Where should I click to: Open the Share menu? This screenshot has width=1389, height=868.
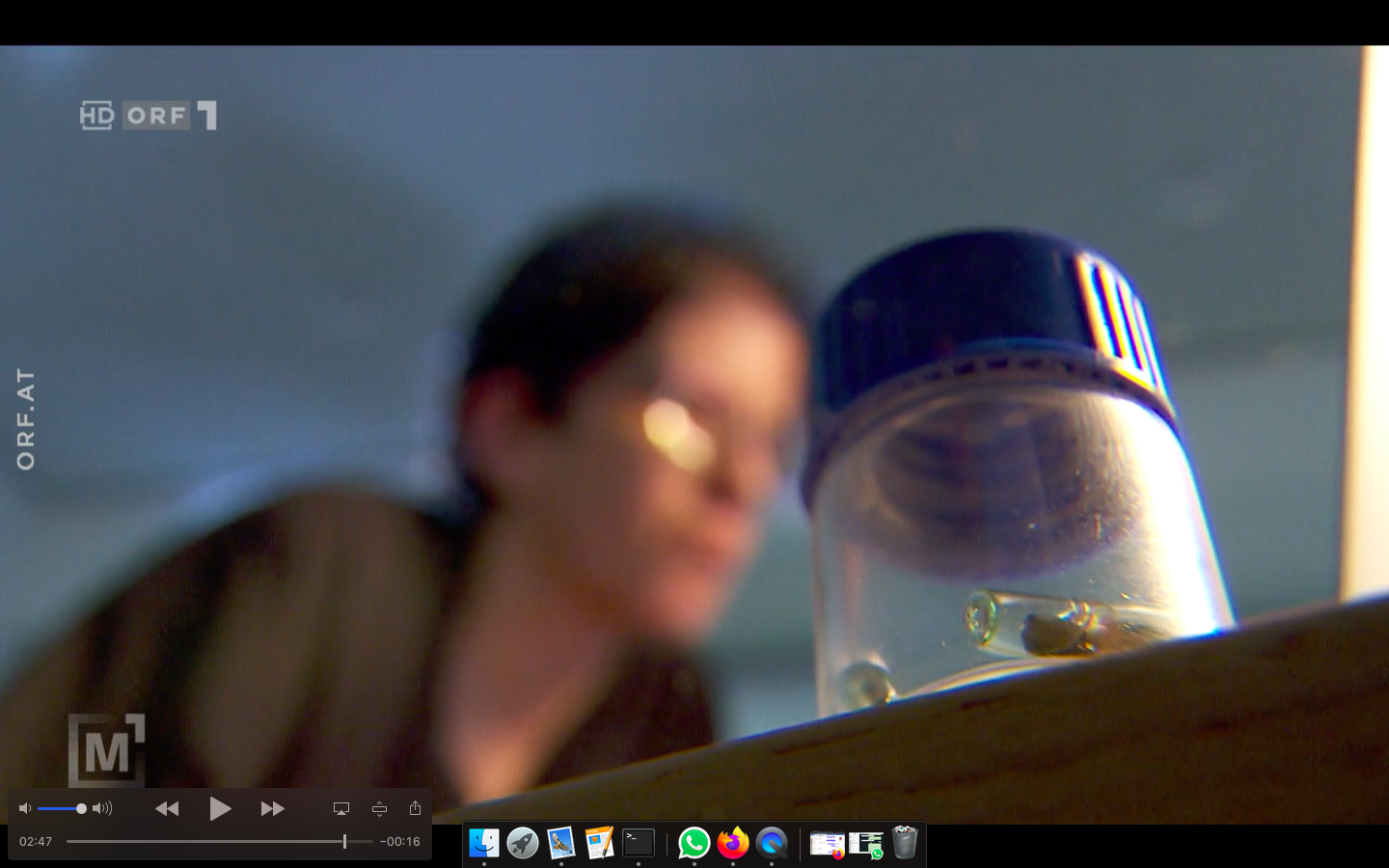coord(415,808)
